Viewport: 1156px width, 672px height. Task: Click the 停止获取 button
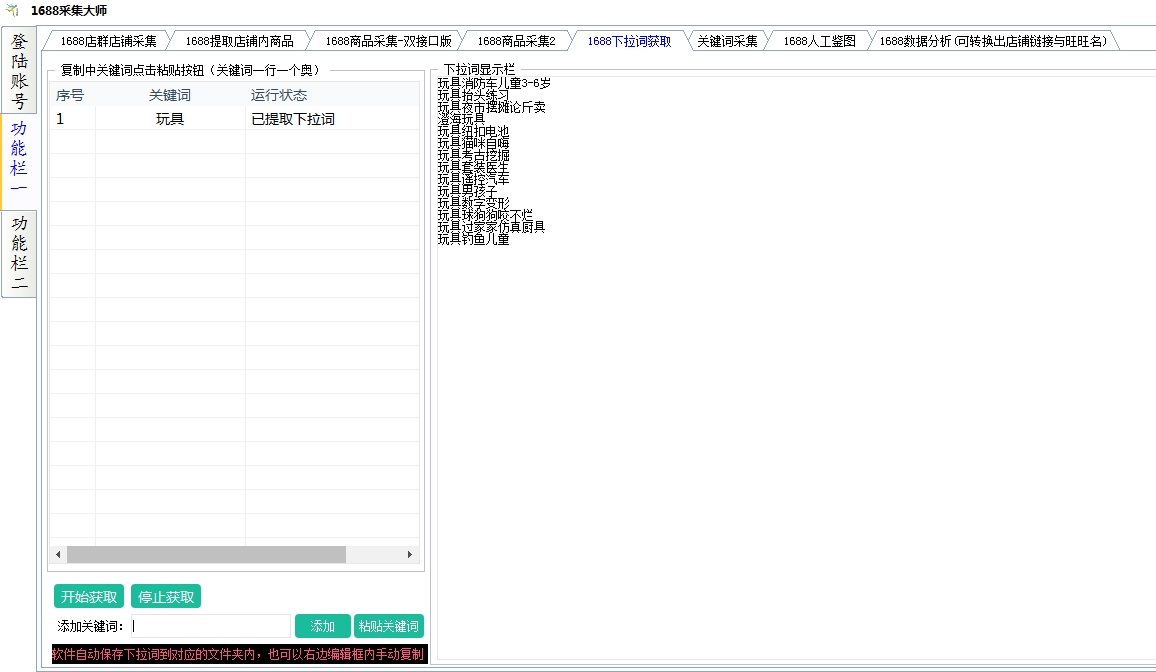[x=166, y=597]
